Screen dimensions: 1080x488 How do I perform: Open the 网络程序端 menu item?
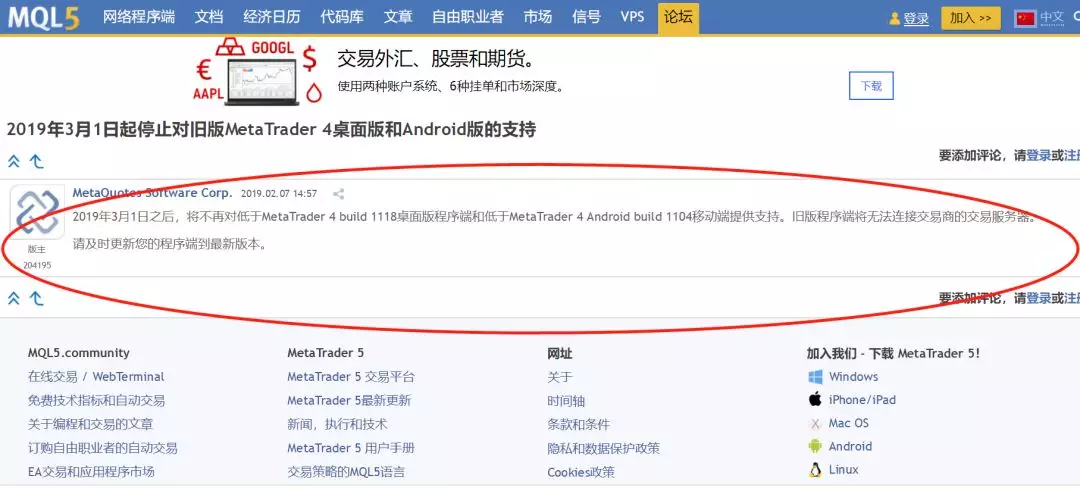click(138, 17)
